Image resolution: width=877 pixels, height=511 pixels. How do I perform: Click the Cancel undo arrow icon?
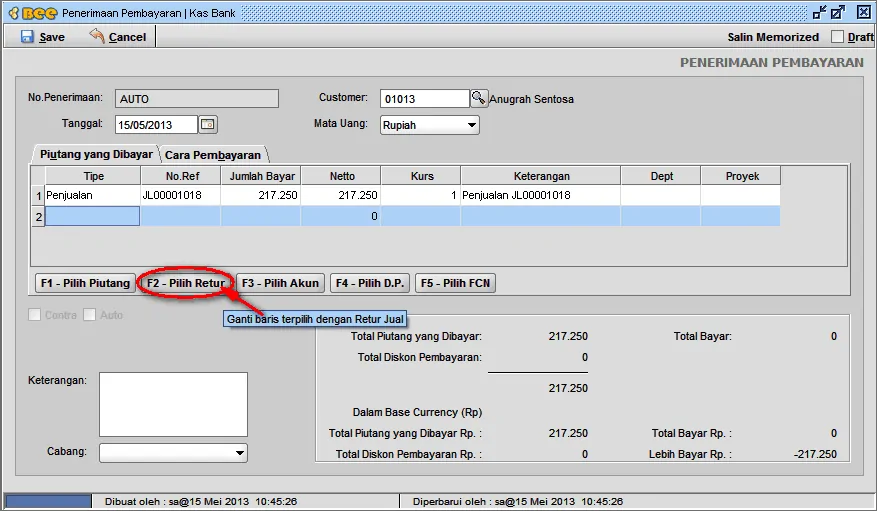coord(97,36)
